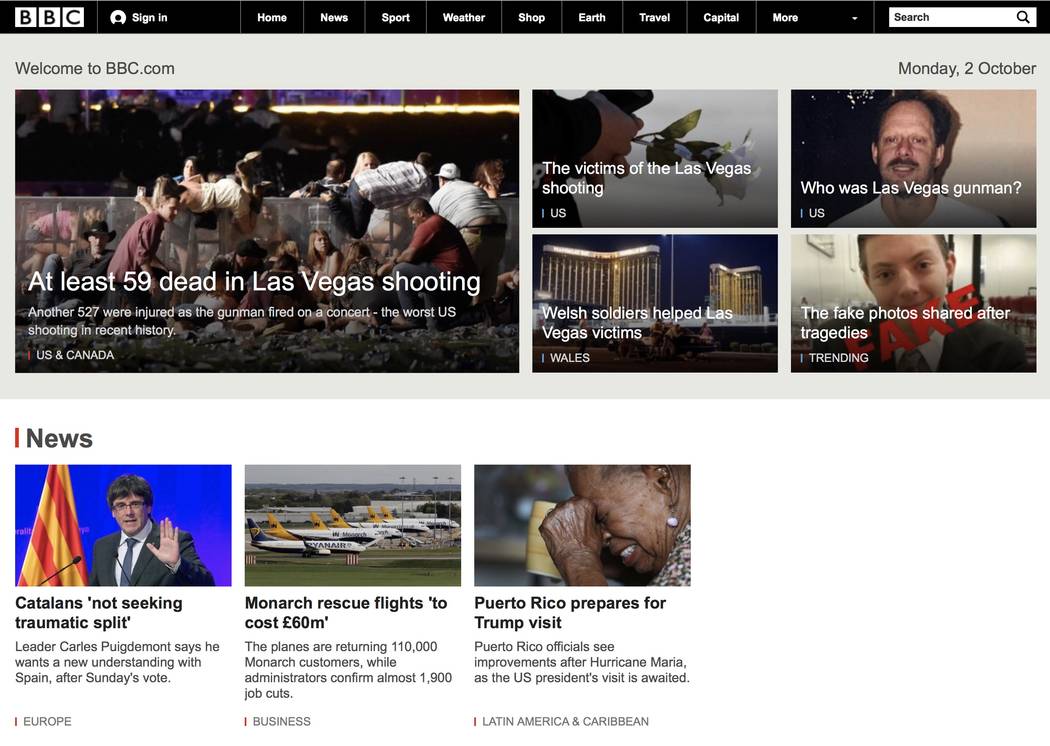The height and width of the screenshot is (746, 1050).
Task: Open 'Who was Las Vegas gunman?' story
Action: pyautogui.click(x=910, y=188)
